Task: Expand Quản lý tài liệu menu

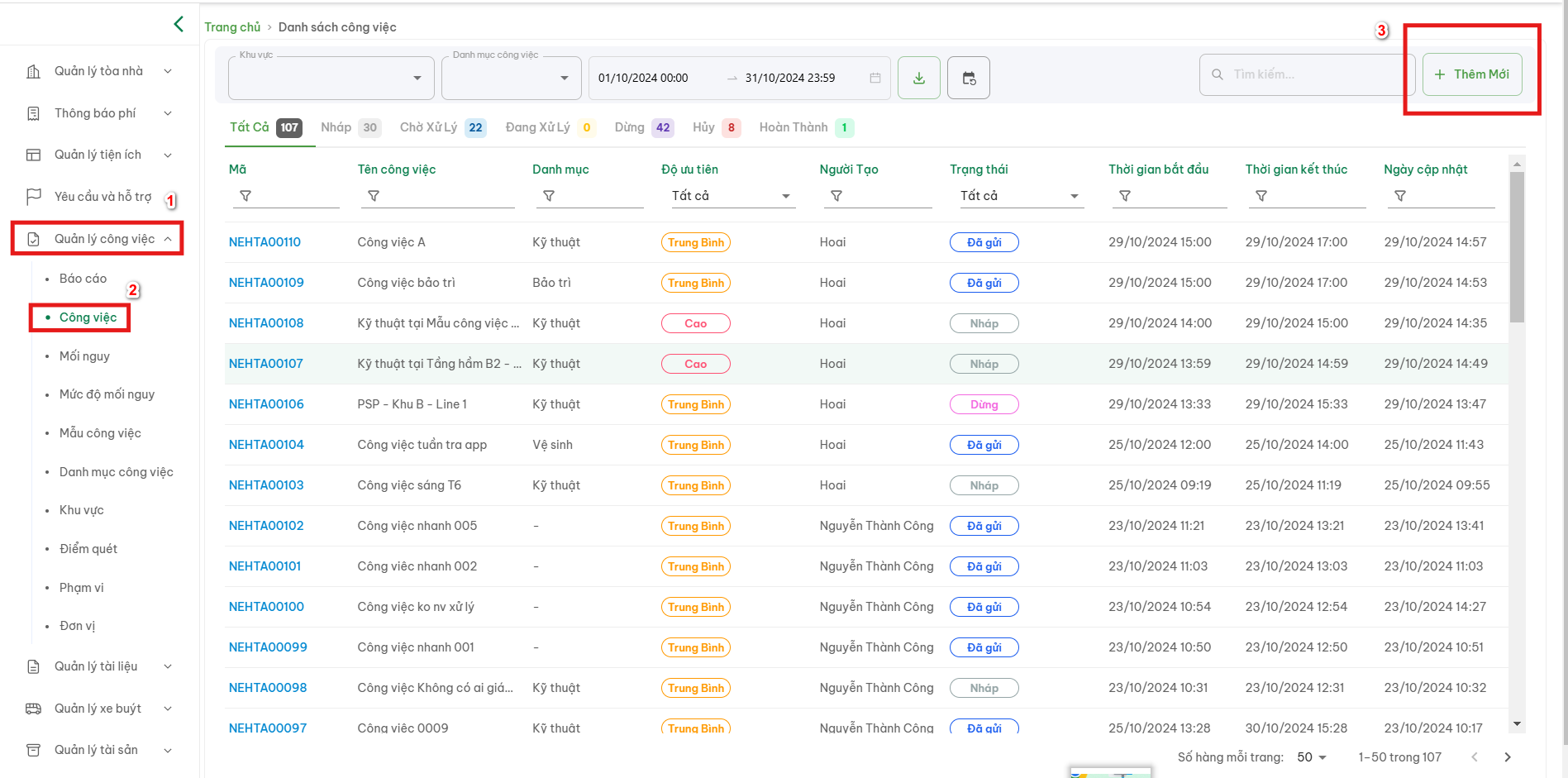Action: (x=168, y=666)
